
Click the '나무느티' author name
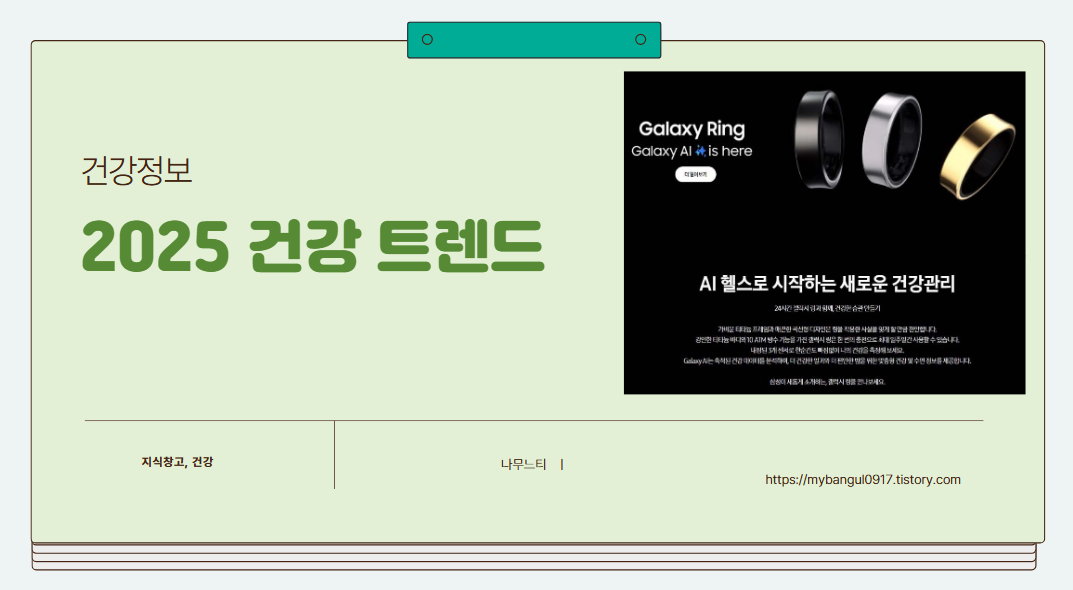tap(523, 465)
